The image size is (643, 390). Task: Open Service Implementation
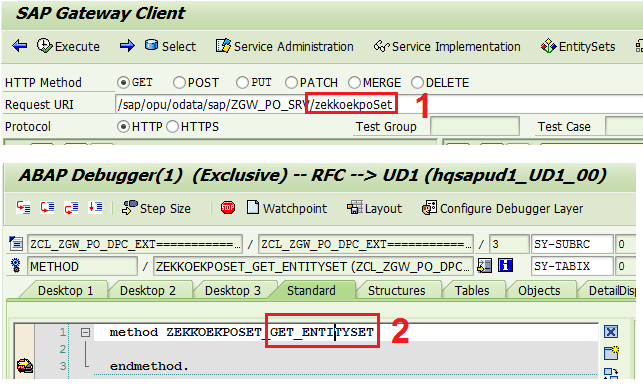pyautogui.click(x=447, y=46)
